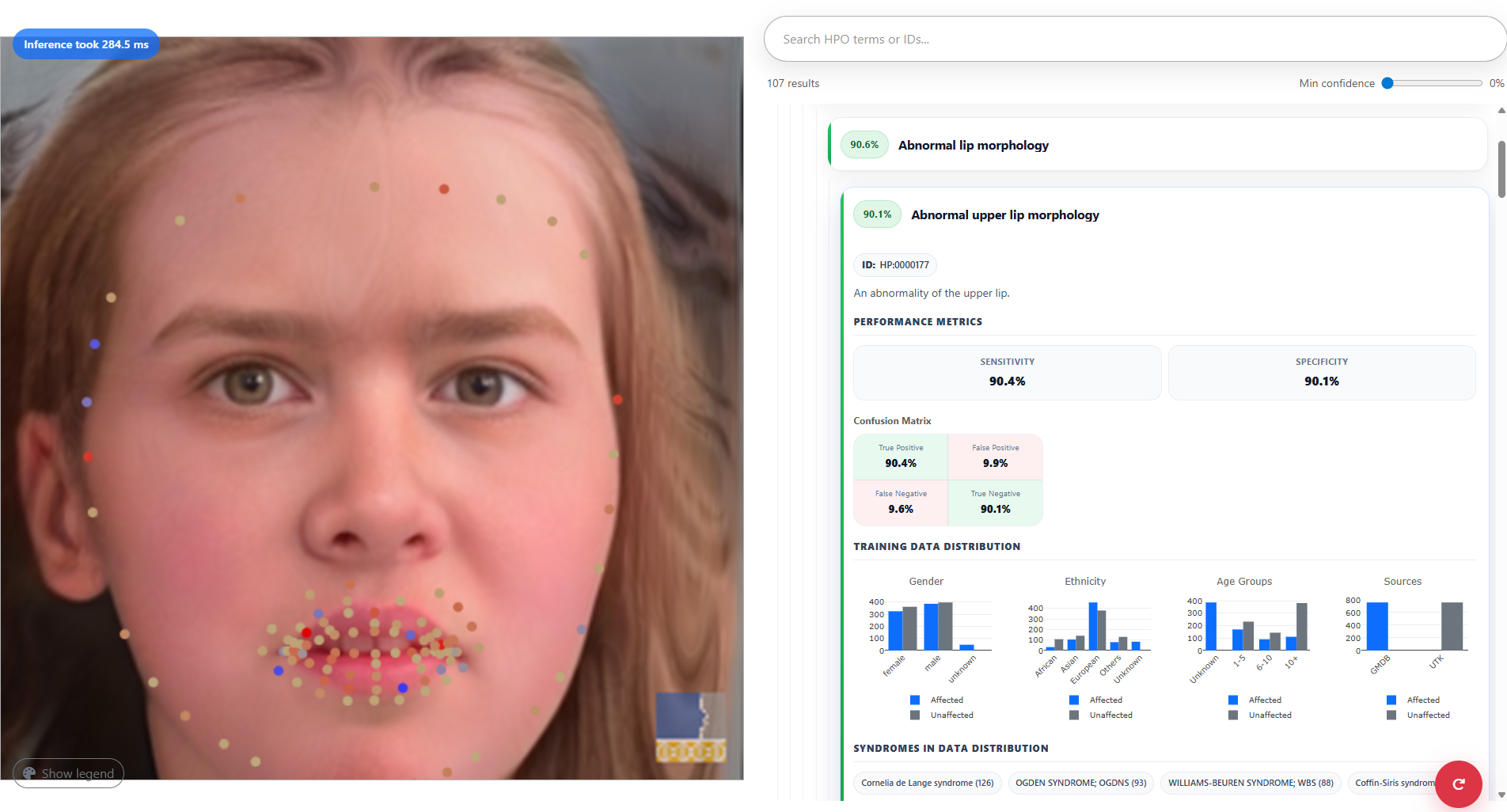
Task: Click the Sources chart UTK bar
Action: (x=1452, y=626)
